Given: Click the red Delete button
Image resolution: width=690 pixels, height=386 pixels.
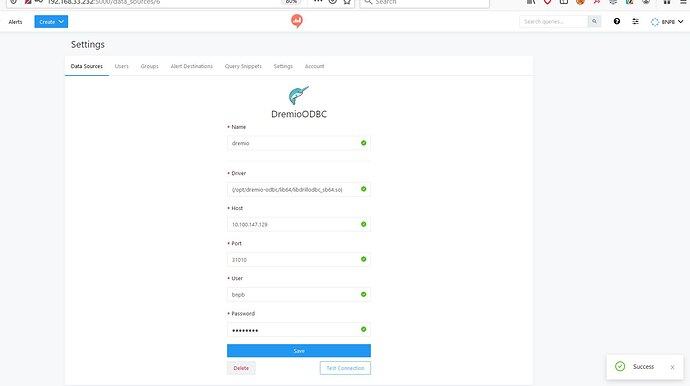Looking at the screenshot, I should [241, 368].
